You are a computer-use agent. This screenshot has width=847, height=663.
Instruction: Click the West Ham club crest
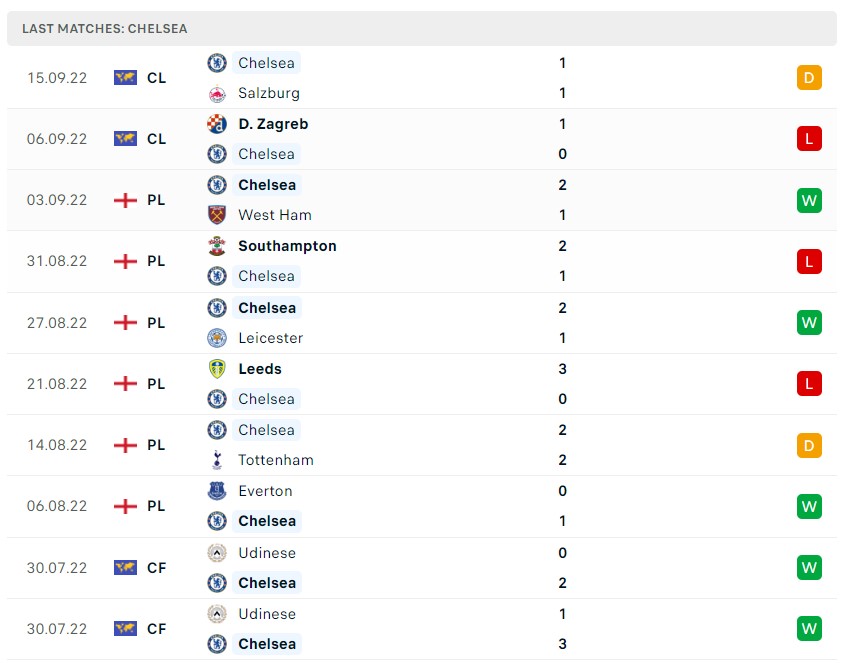[217, 215]
